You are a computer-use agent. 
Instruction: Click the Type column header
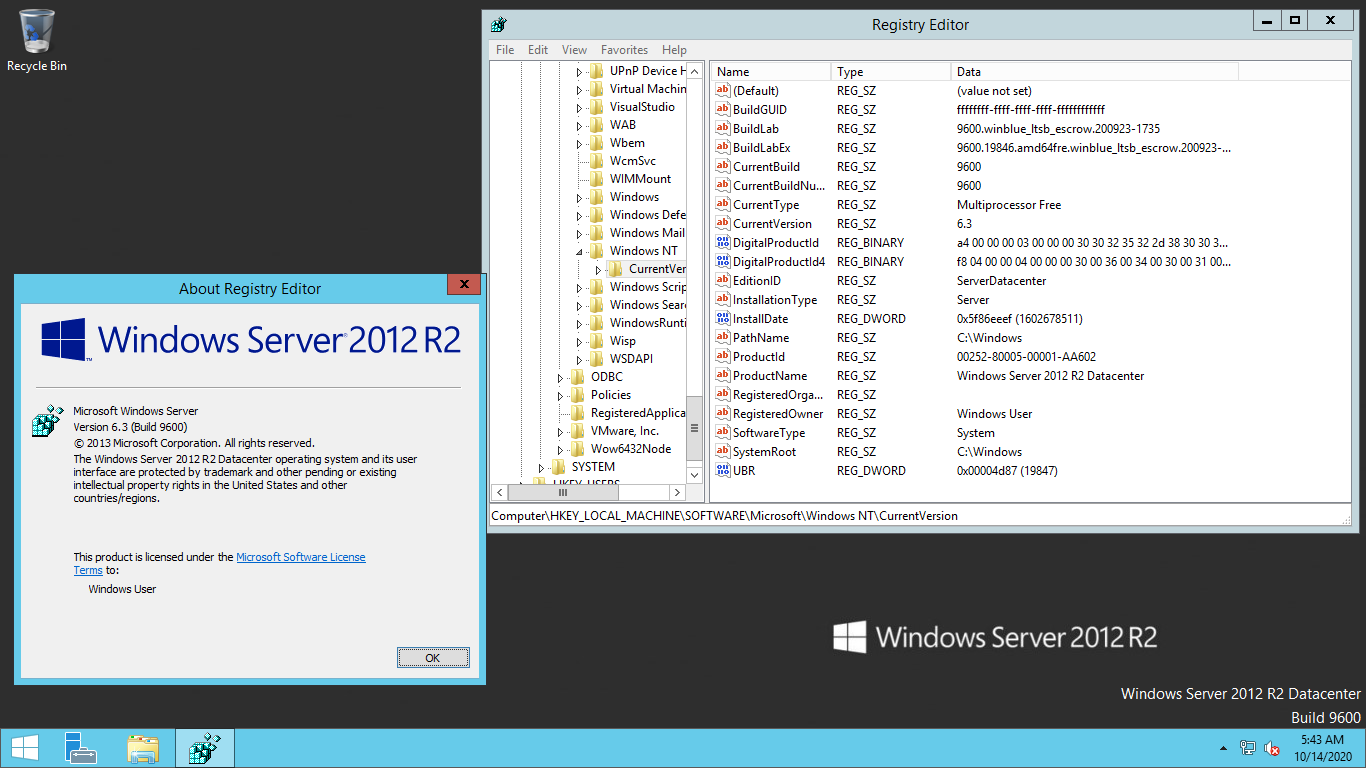(x=890, y=71)
